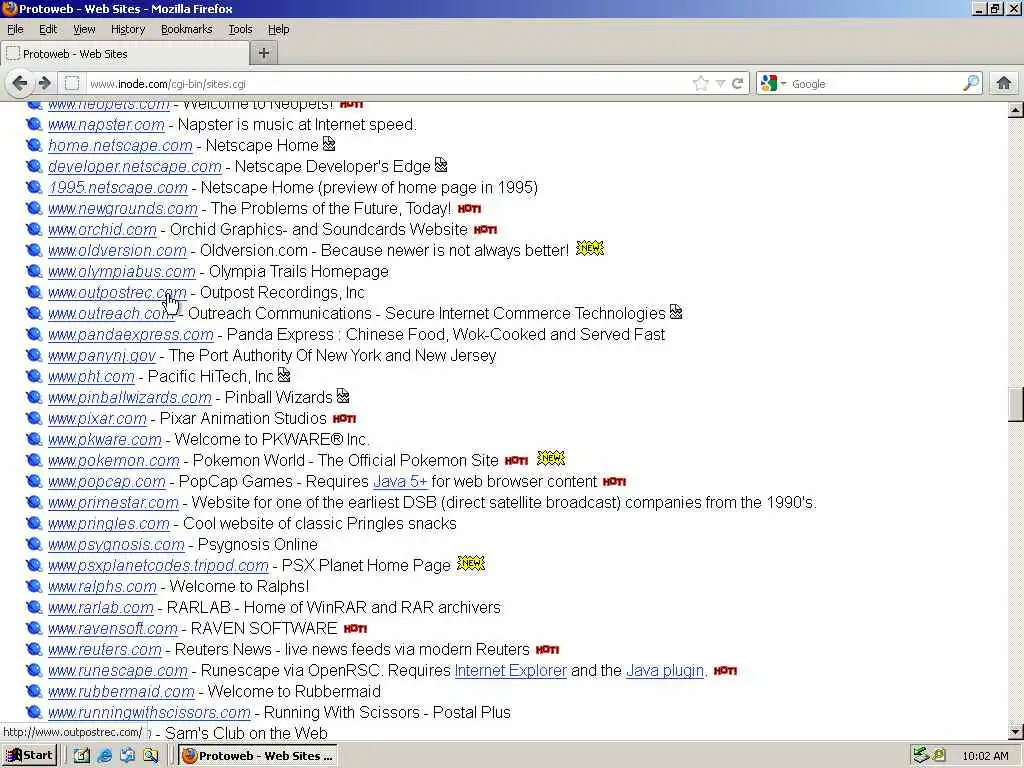Click the globe bullet beside www.napster.com
The width and height of the screenshot is (1024, 768).
click(34, 125)
